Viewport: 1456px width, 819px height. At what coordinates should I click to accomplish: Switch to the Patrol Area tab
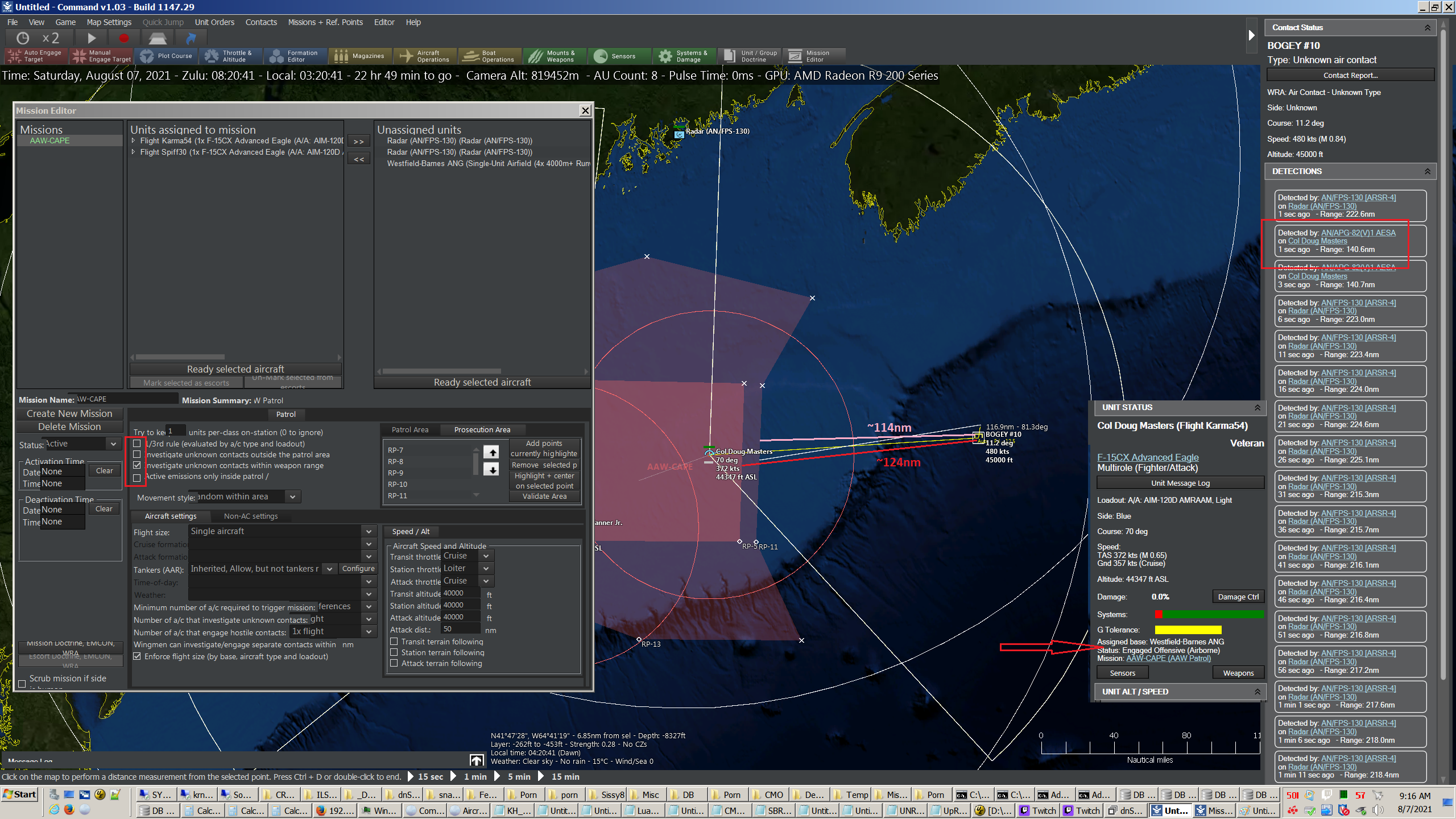(409, 429)
